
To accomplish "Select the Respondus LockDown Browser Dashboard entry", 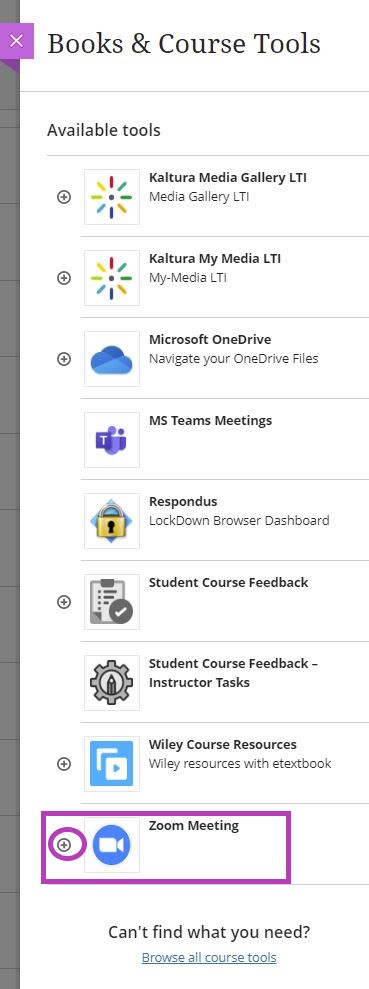I will pyautogui.click(x=239, y=511).
